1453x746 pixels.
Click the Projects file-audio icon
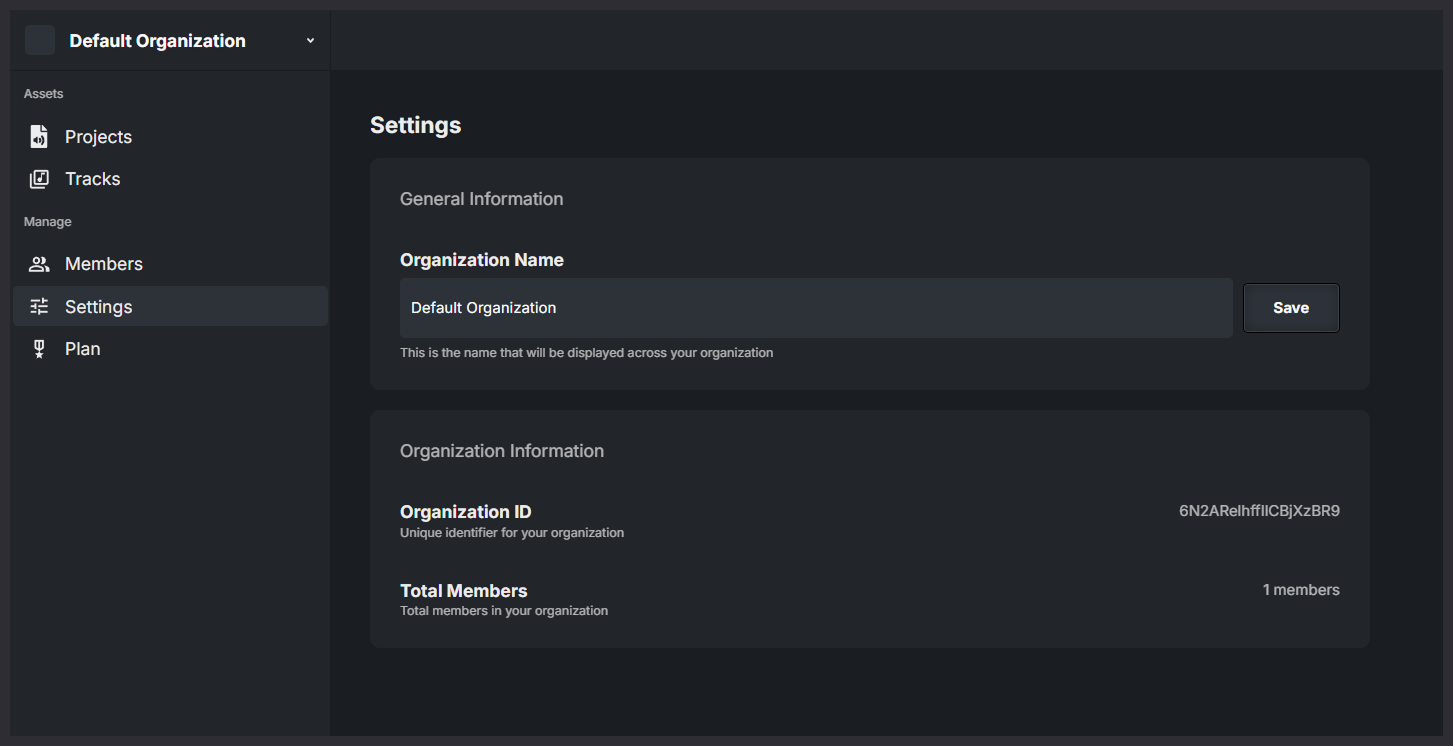[39, 137]
